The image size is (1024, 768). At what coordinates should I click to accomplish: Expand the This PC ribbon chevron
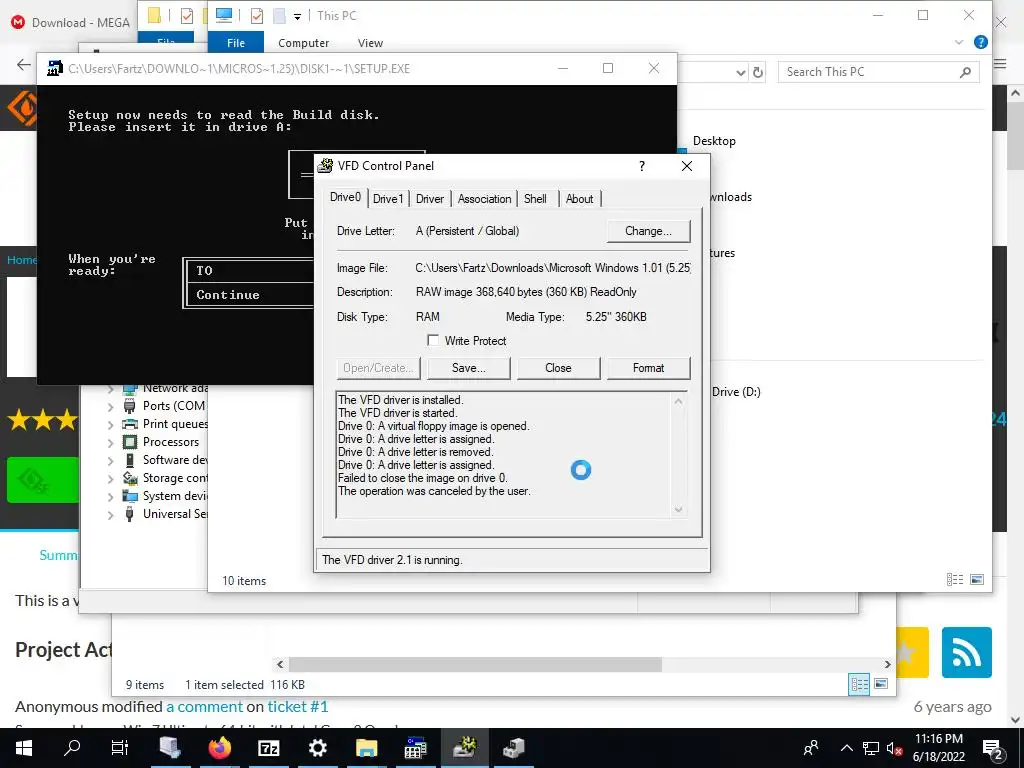[959, 42]
